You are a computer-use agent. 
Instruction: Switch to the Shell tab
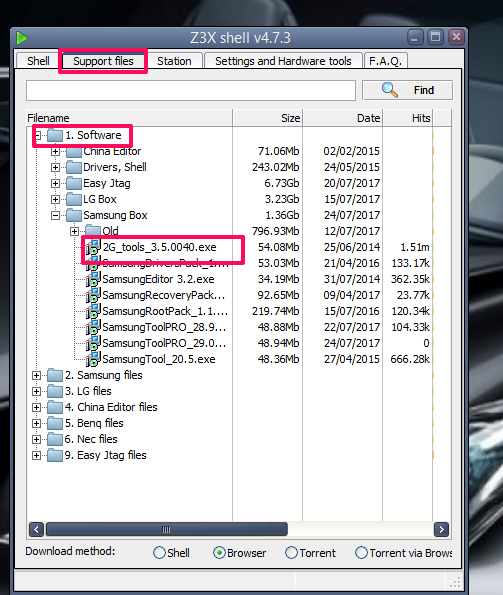pos(38,61)
